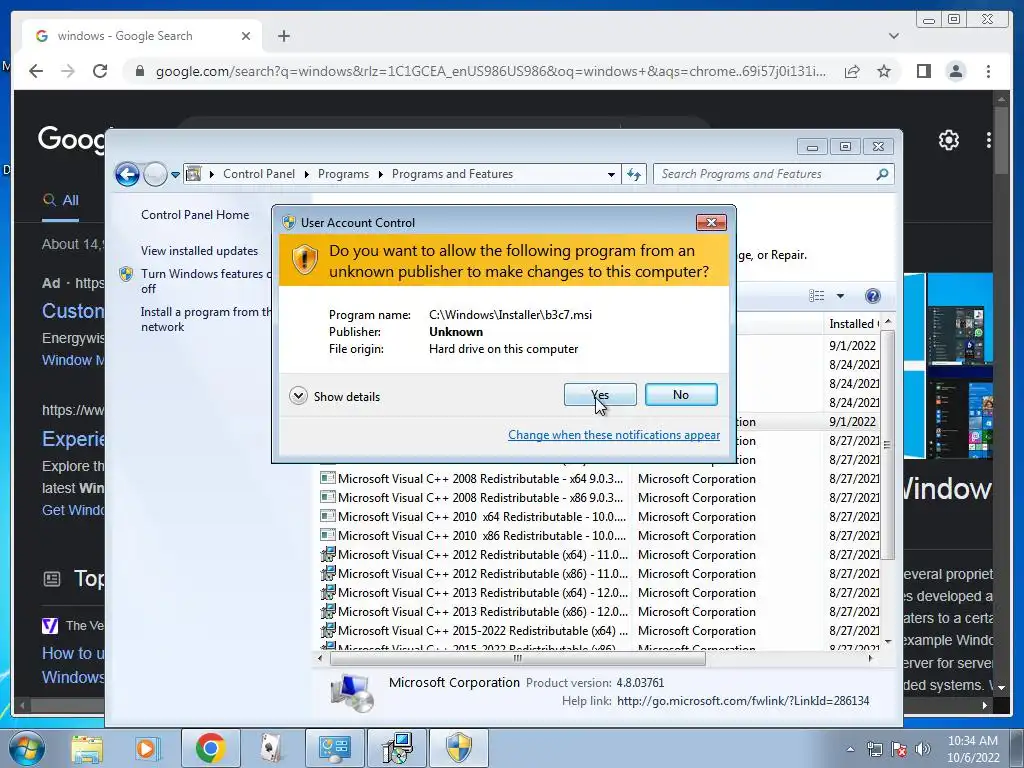Click the refresh button beside the address bar
This screenshot has height=768, width=1024.
click(x=634, y=174)
